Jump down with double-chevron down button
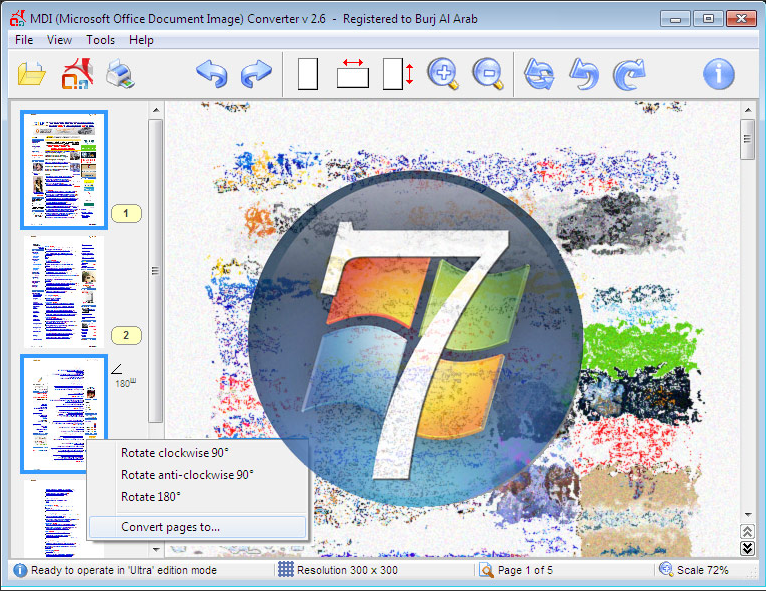 pyautogui.click(x=747, y=548)
